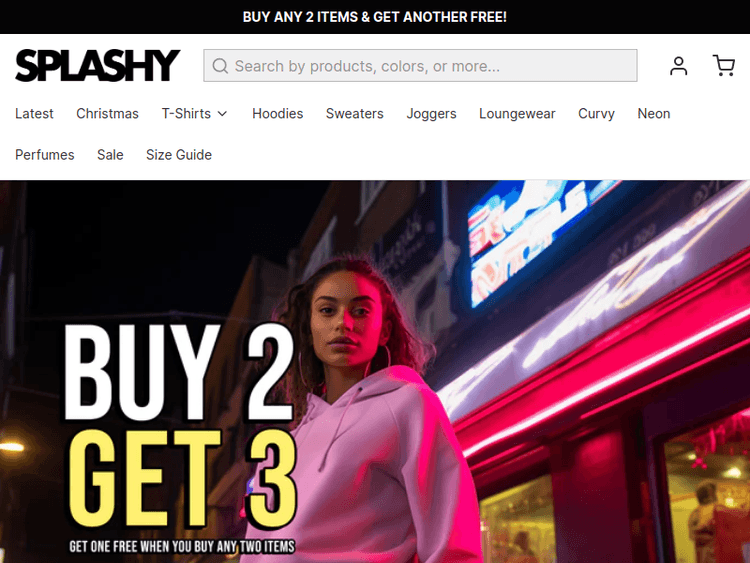Go to the Curvy collection

[596, 114]
